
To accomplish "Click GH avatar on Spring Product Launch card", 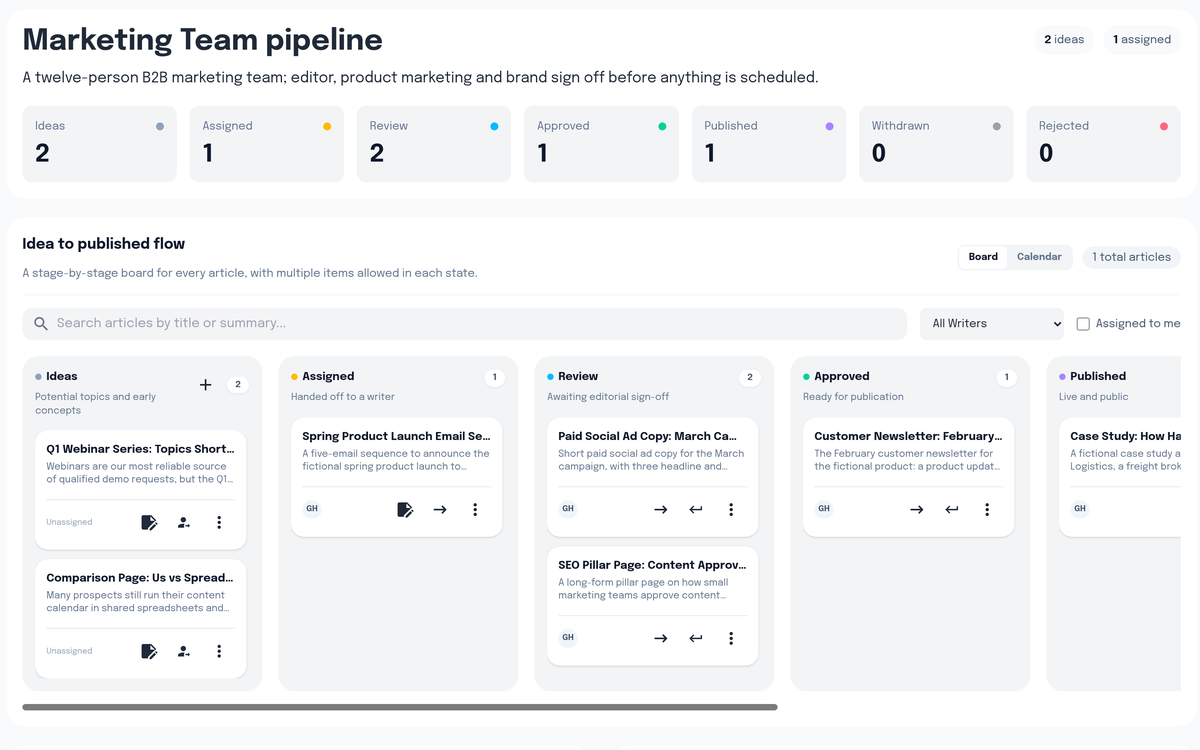I will (312, 509).
